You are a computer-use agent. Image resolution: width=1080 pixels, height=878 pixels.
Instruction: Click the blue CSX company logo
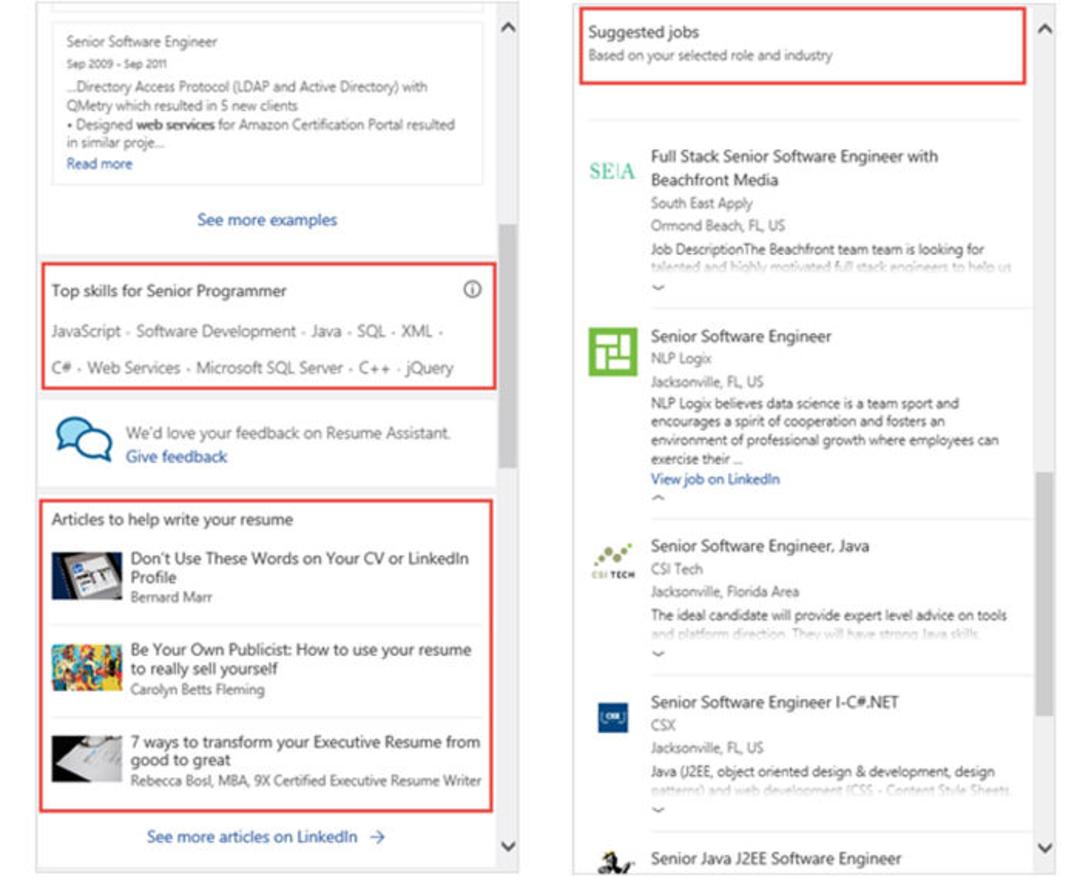point(612,717)
